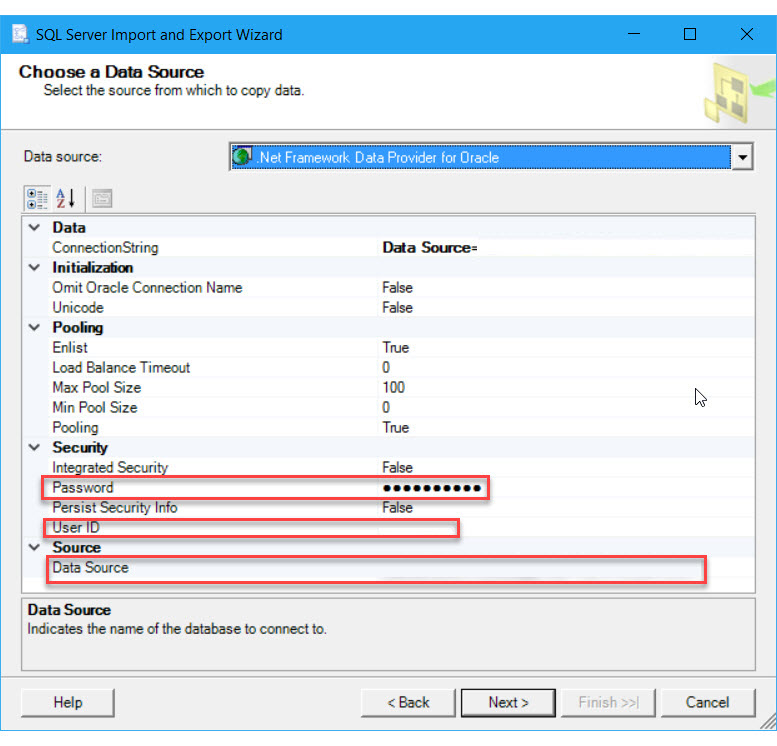Select the Unicode property label
This screenshot has height=746, width=777.
tap(78, 307)
